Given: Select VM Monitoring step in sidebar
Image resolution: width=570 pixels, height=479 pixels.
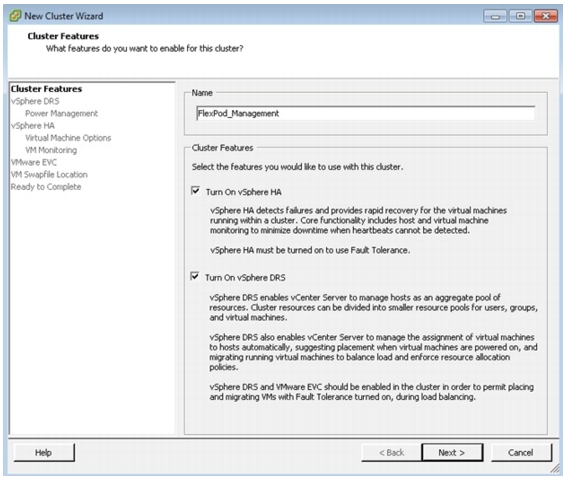Looking at the screenshot, I should (x=51, y=150).
